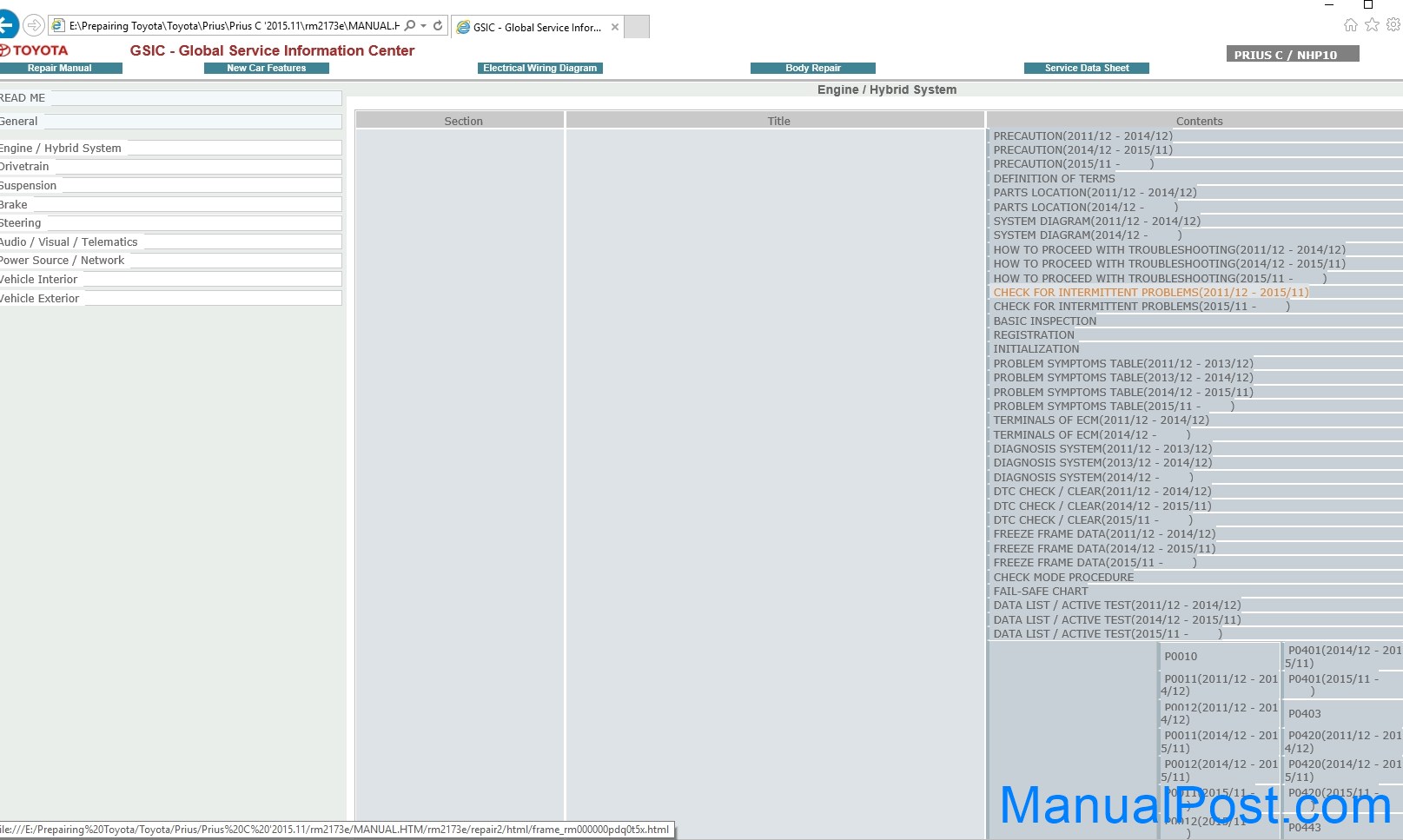The height and width of the screenshot is (840, 1403).
Task: Click the address bar URL field
Action: (234, 26)
